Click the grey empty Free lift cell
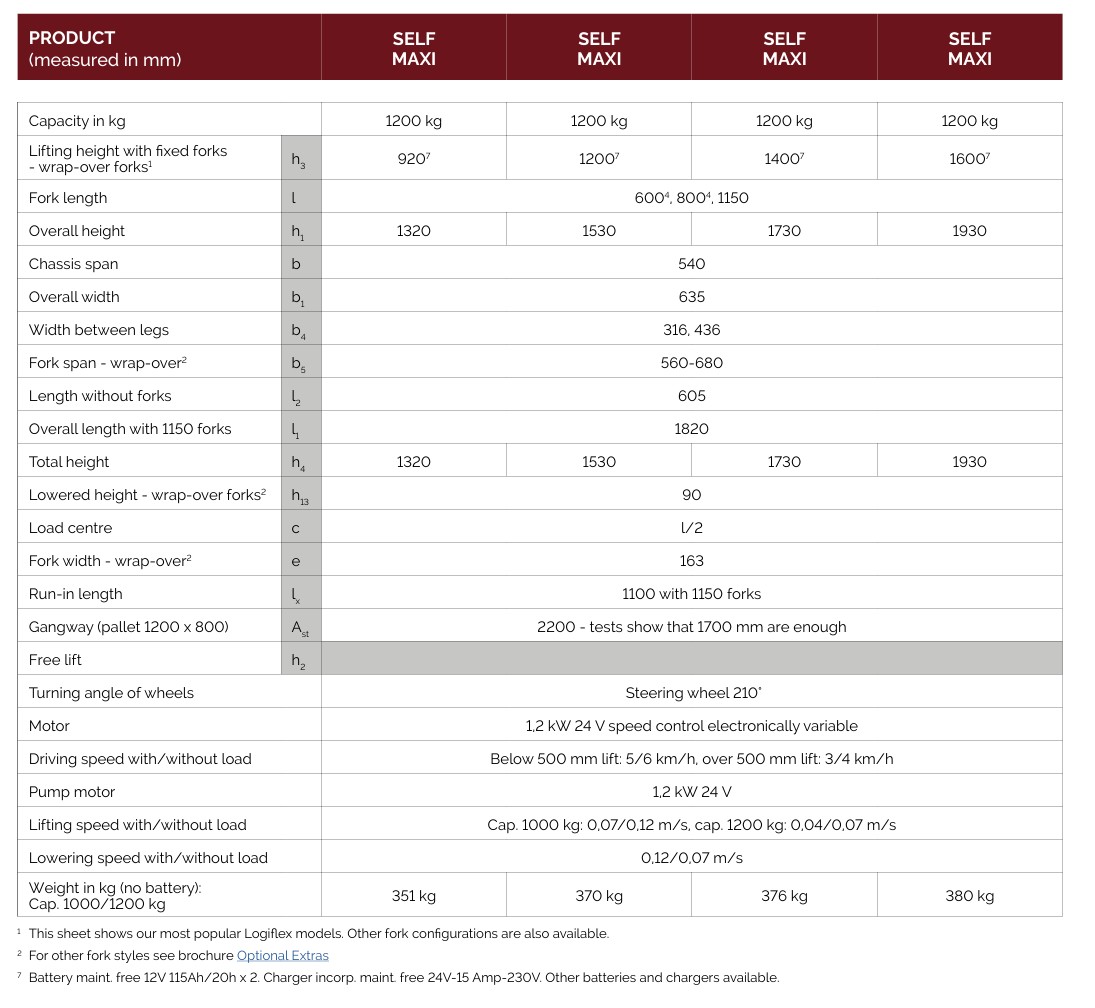The image size is (1095, 1008). pos(691,660)
